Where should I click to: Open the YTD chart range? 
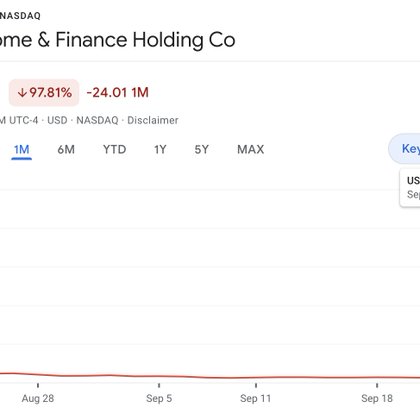click(x=115, y=149)
